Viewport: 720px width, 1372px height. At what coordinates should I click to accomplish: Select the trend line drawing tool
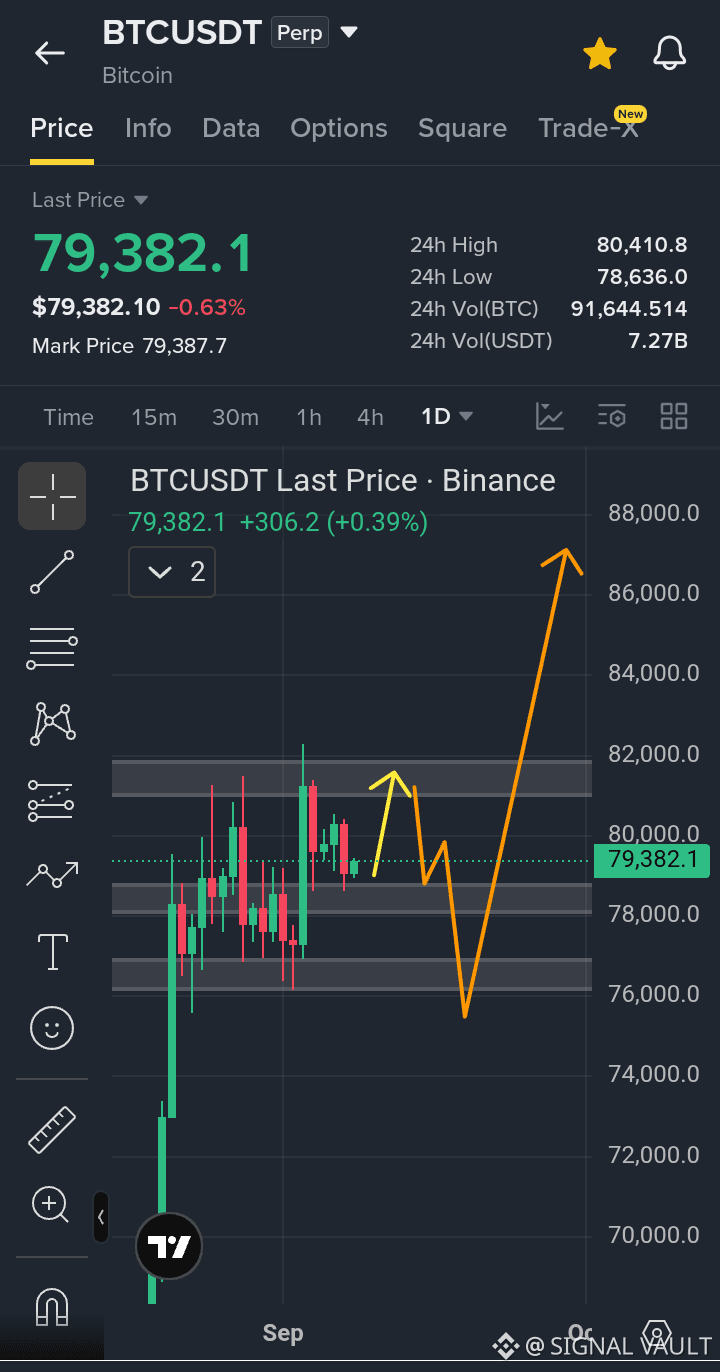click(52, 572)
